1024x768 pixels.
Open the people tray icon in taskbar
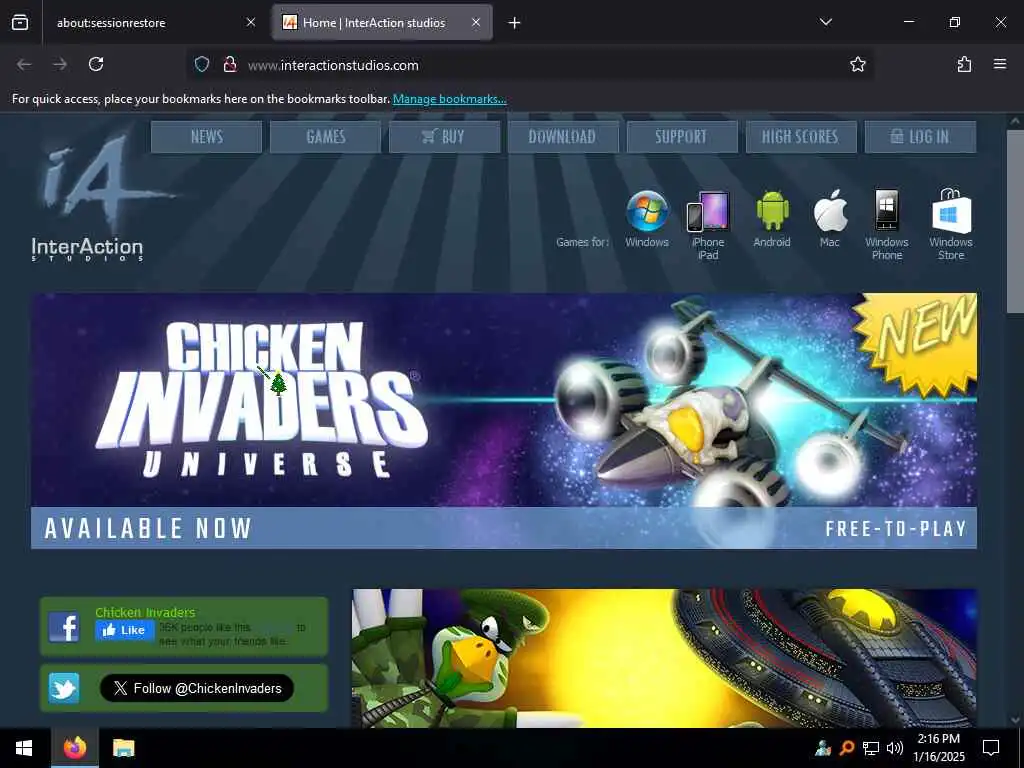823,748
